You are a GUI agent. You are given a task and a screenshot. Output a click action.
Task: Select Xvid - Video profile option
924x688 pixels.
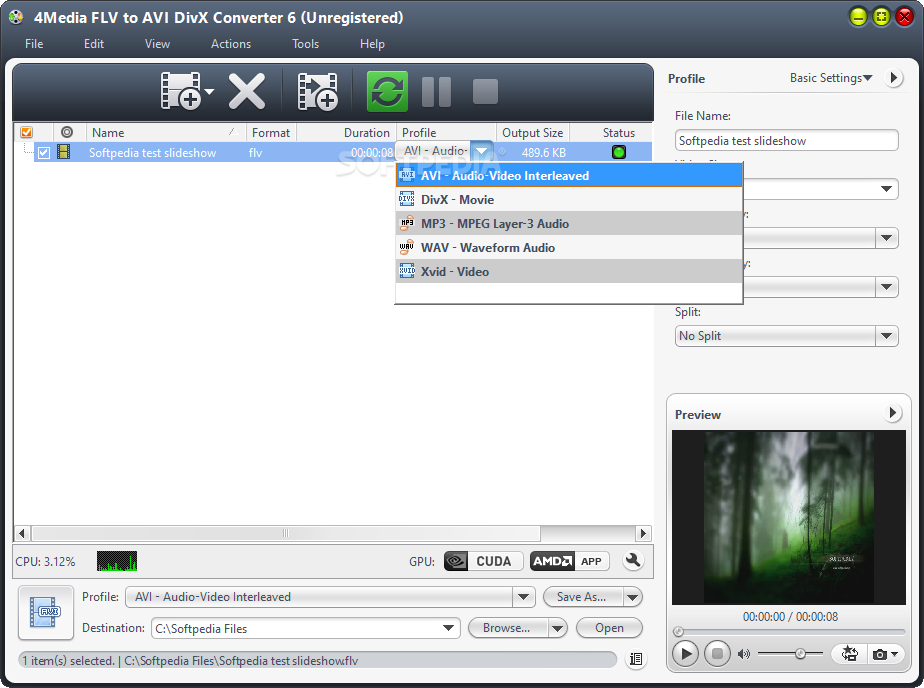pos(569,272)
